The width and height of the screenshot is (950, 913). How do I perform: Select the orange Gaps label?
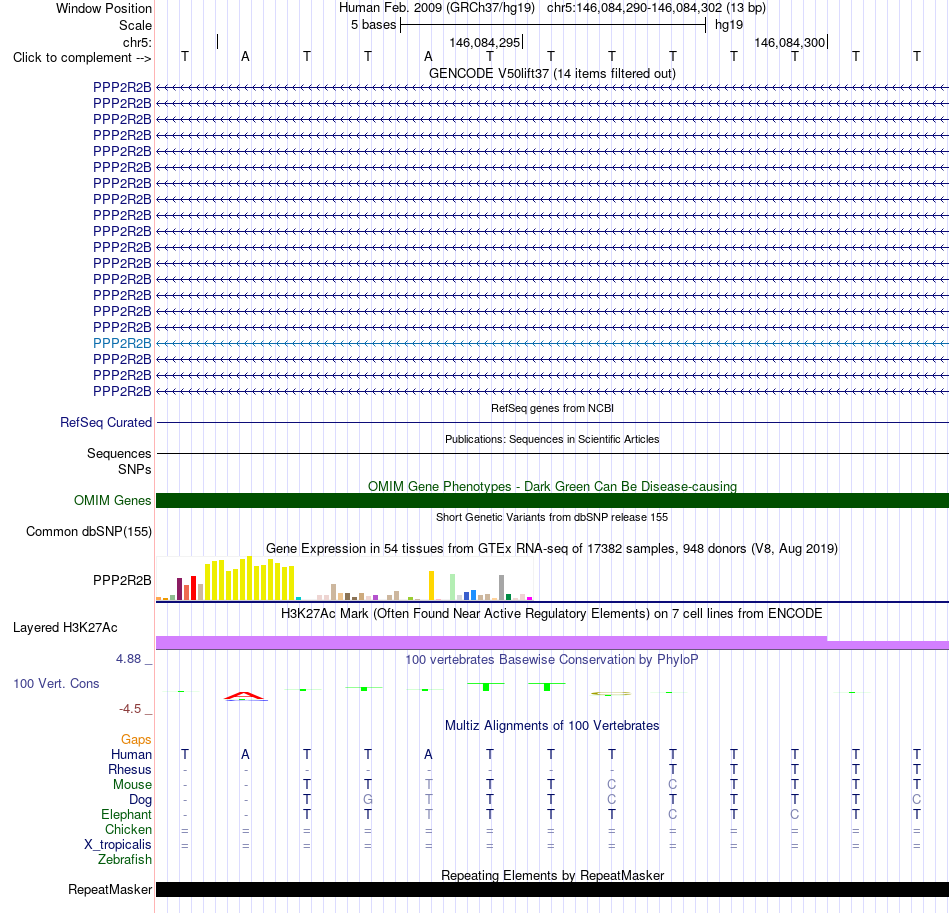click(x=136, y=740)
